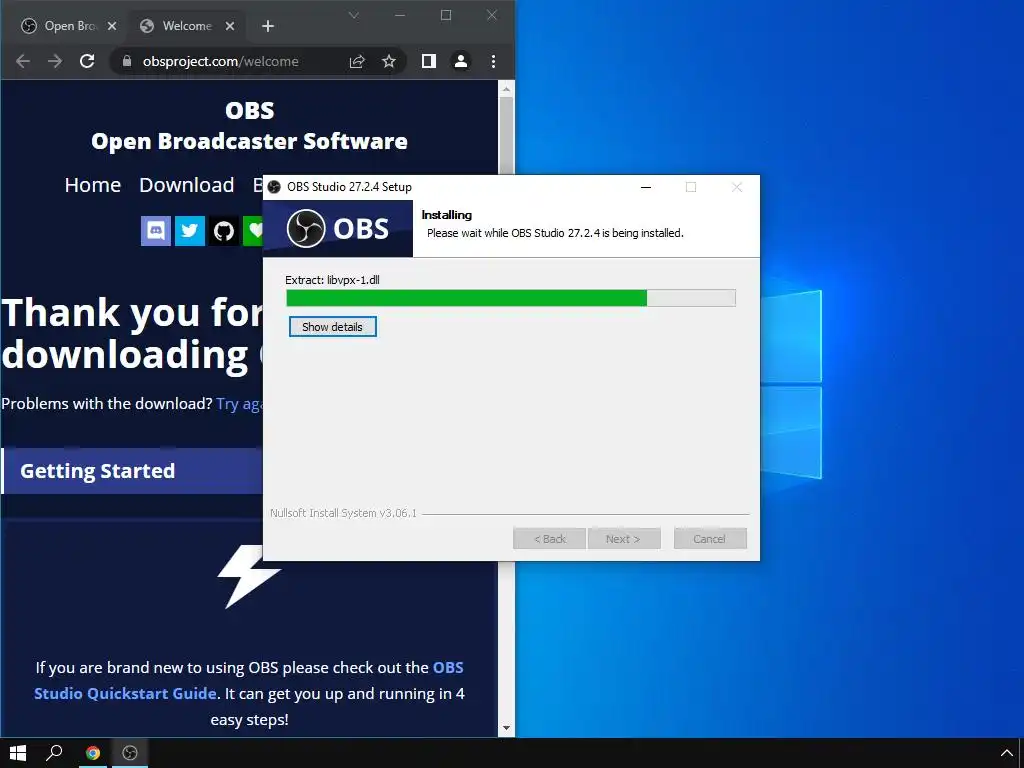
Task: Close the Open Broadcaster tab
Action: point(112,26)
